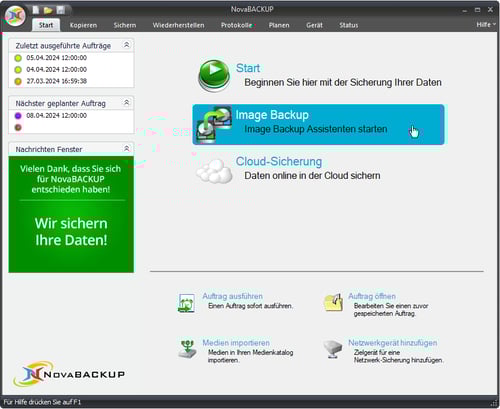The height and width of the screenshot is (409, 500).
Task: Click purple dot for 08.04.2024 planned job
Action: pyautogui.click(x=18, y=116)
